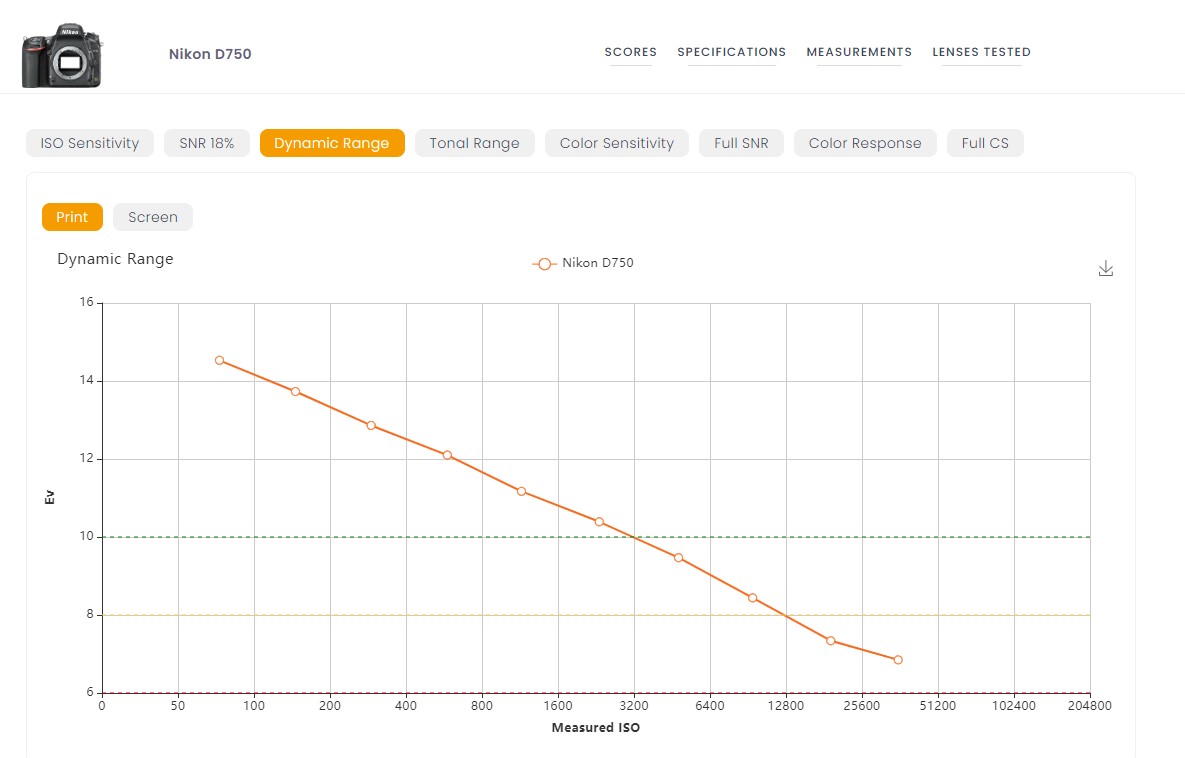Image resolution: width=1185 pixels, height=758 pixels.
Task: Click the "204800" x-axis tick label
Action: pyautogui.click(x=1090, y=706)
